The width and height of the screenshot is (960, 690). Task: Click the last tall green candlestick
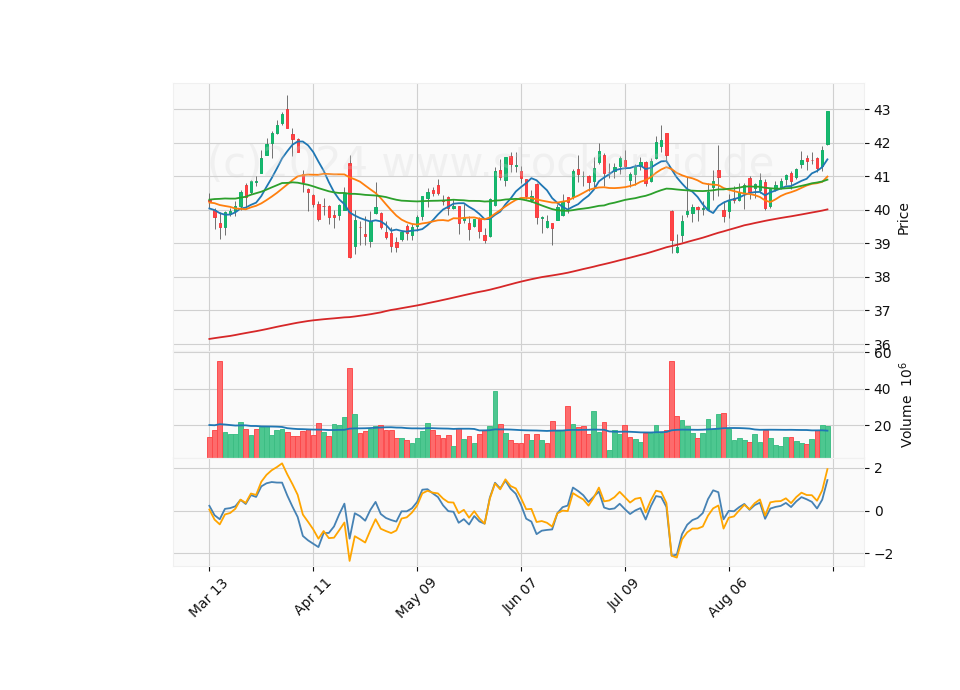828,128
